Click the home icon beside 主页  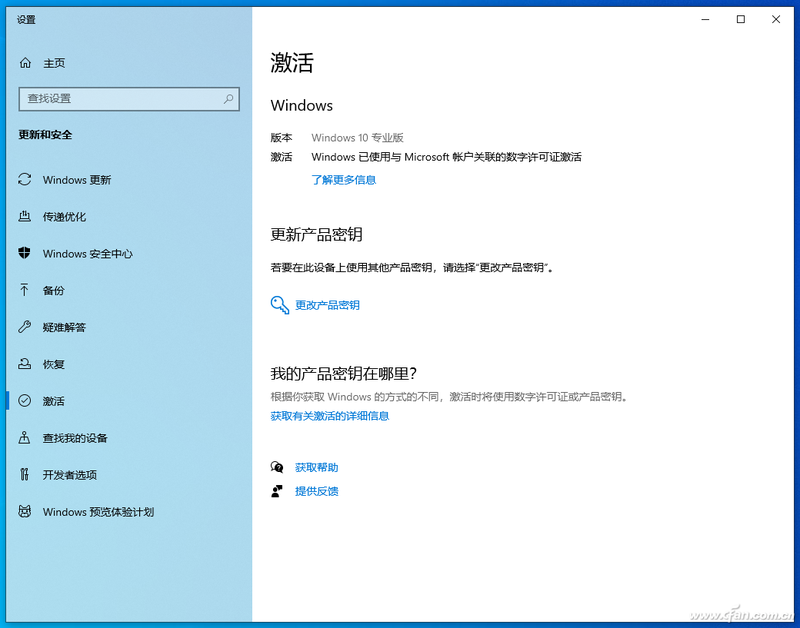pos(25,63)
